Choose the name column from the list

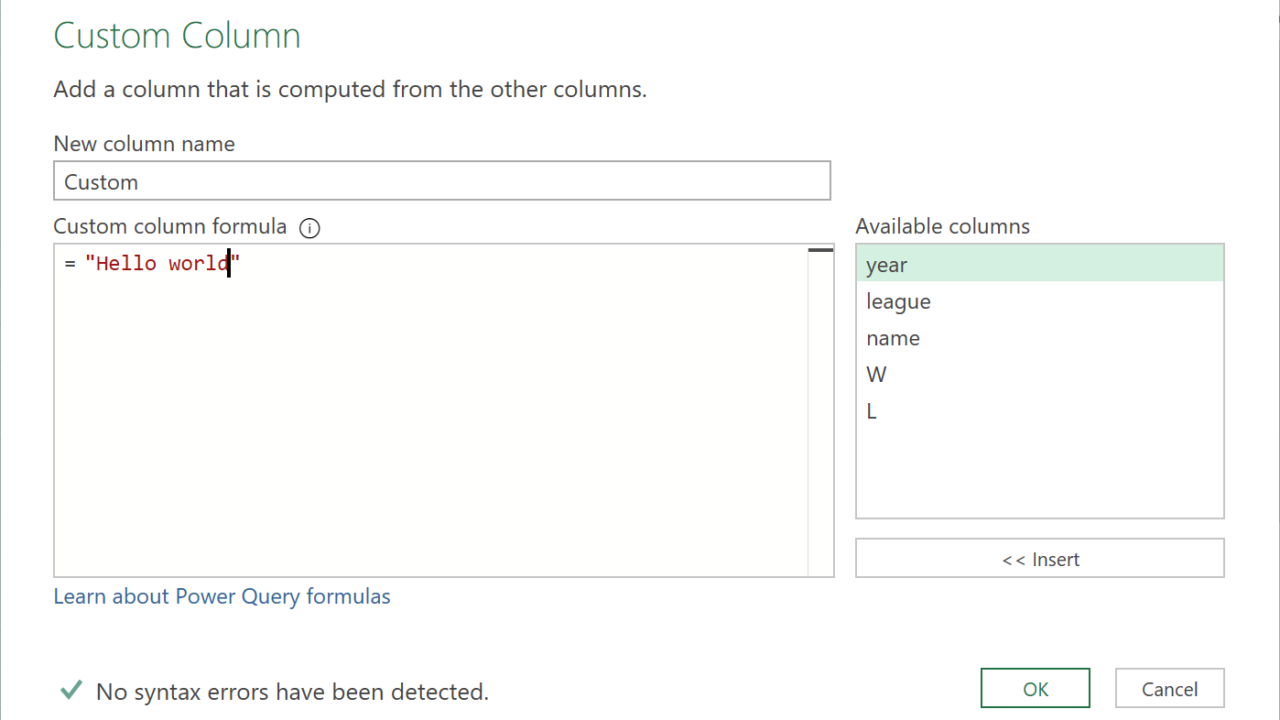1039,338
